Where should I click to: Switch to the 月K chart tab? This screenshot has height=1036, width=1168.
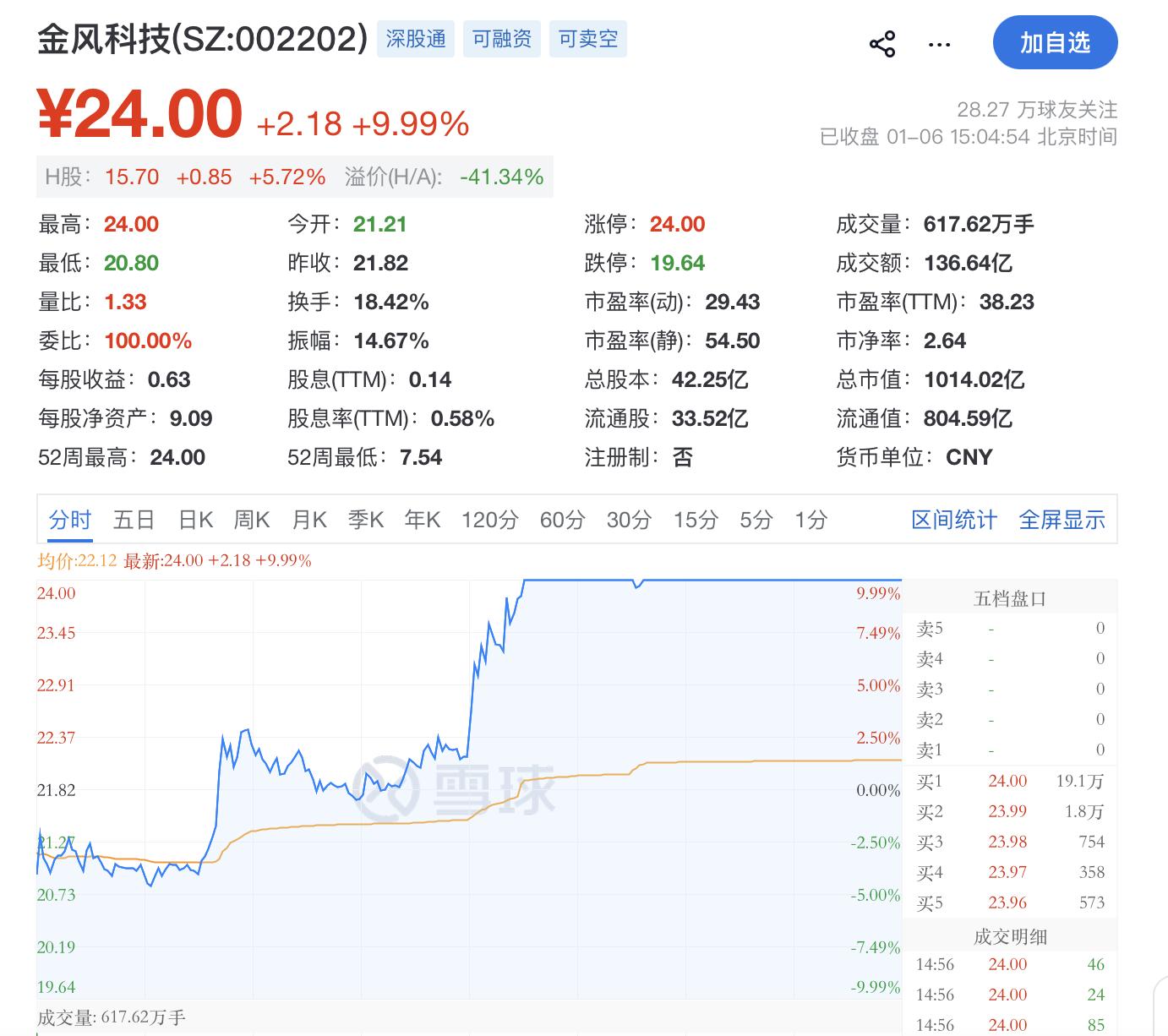click(x=309, y=520)
